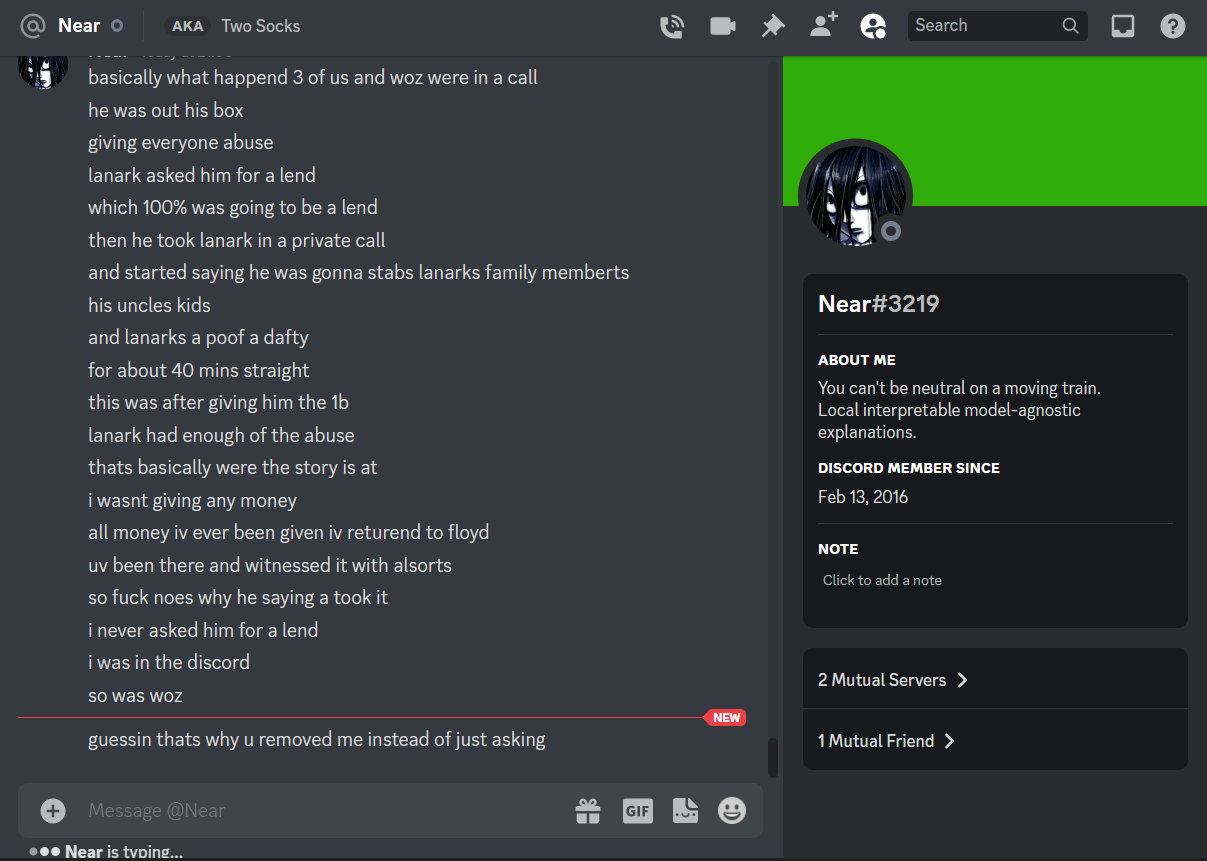The width and height of the screenshot is (1207, 861).
Task: Start a video call
Action: 723,26
